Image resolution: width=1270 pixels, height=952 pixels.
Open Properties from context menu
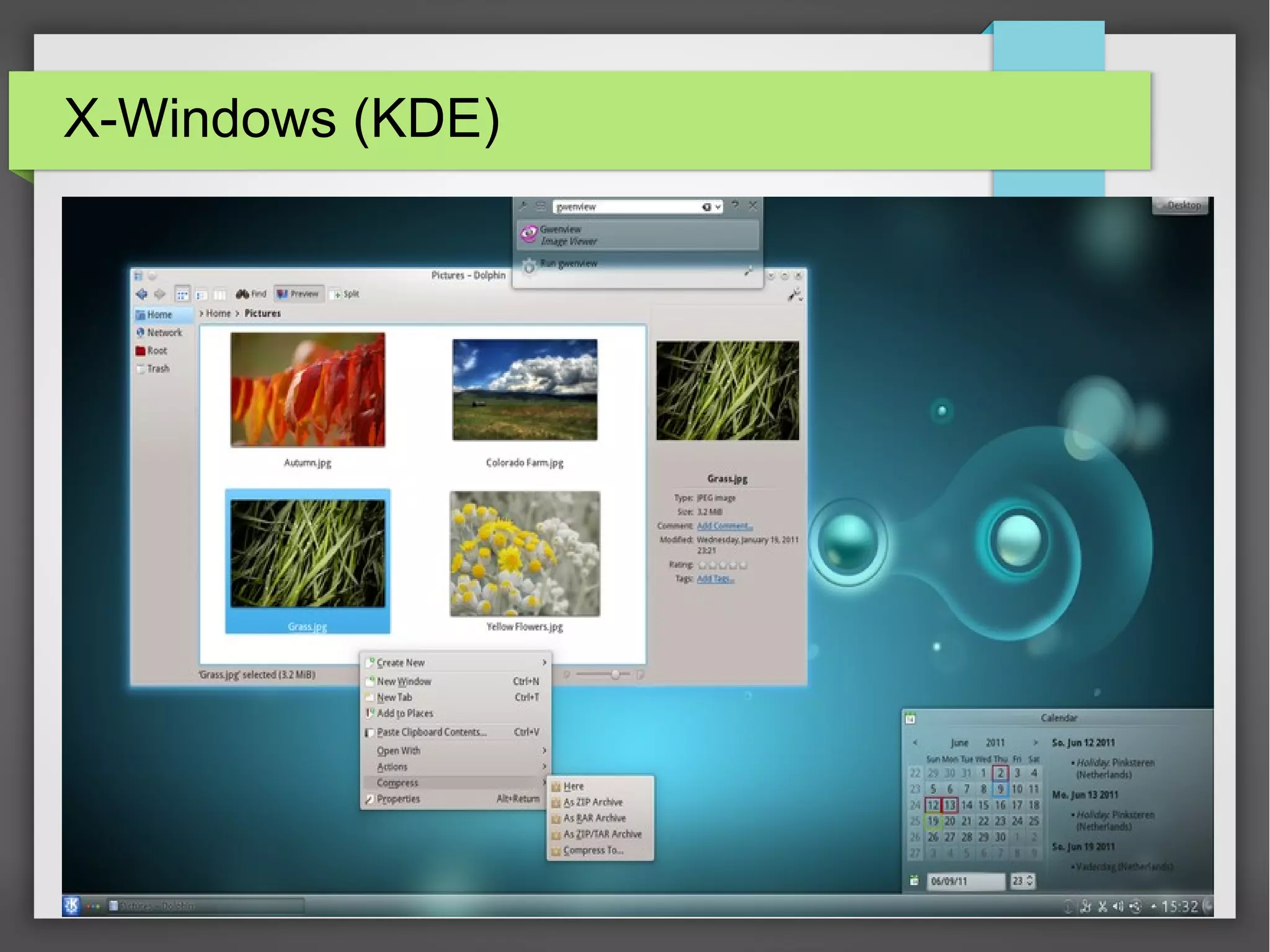click(x=456, y=799)
